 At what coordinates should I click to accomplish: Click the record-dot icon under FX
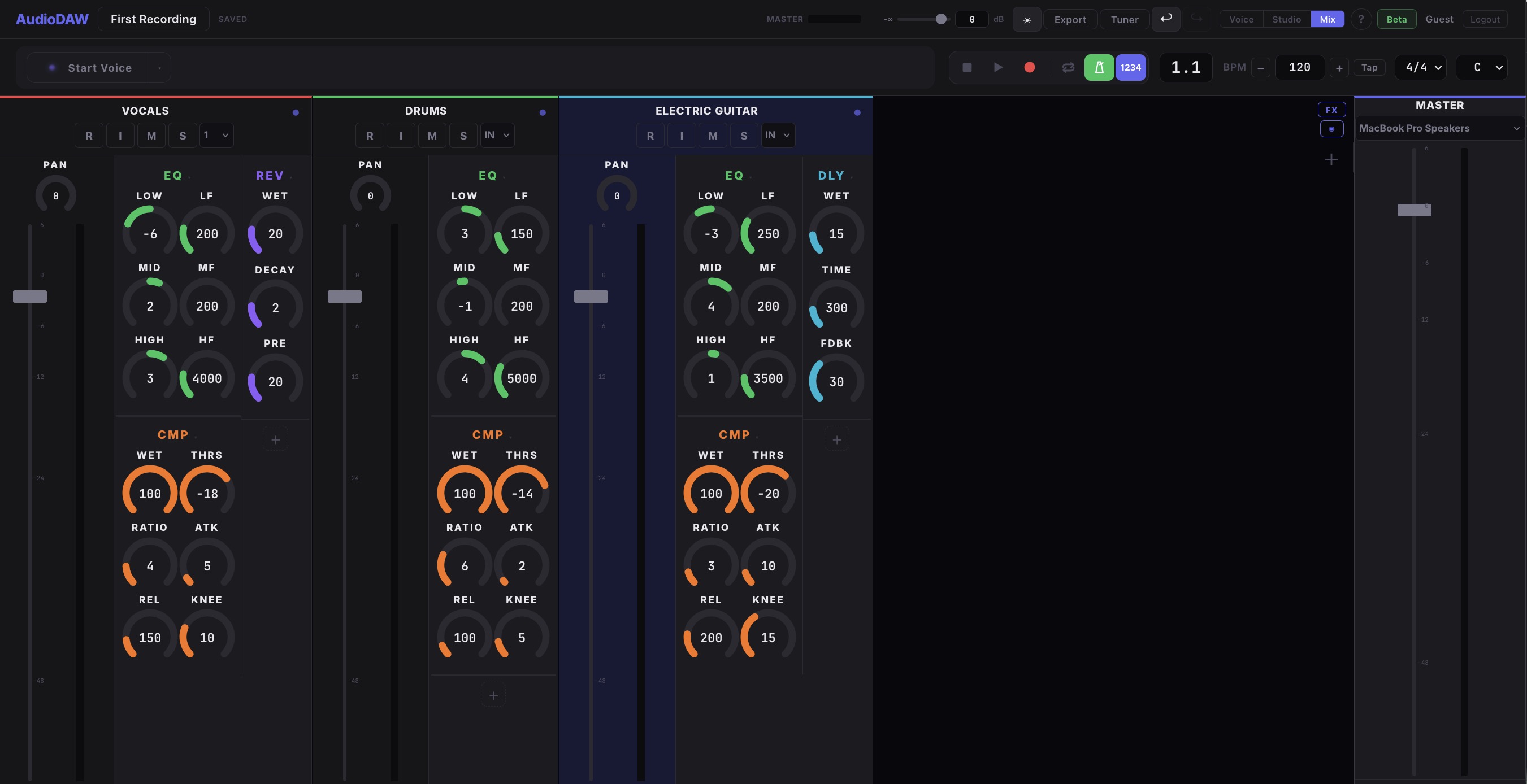[x=1331, y=129]
